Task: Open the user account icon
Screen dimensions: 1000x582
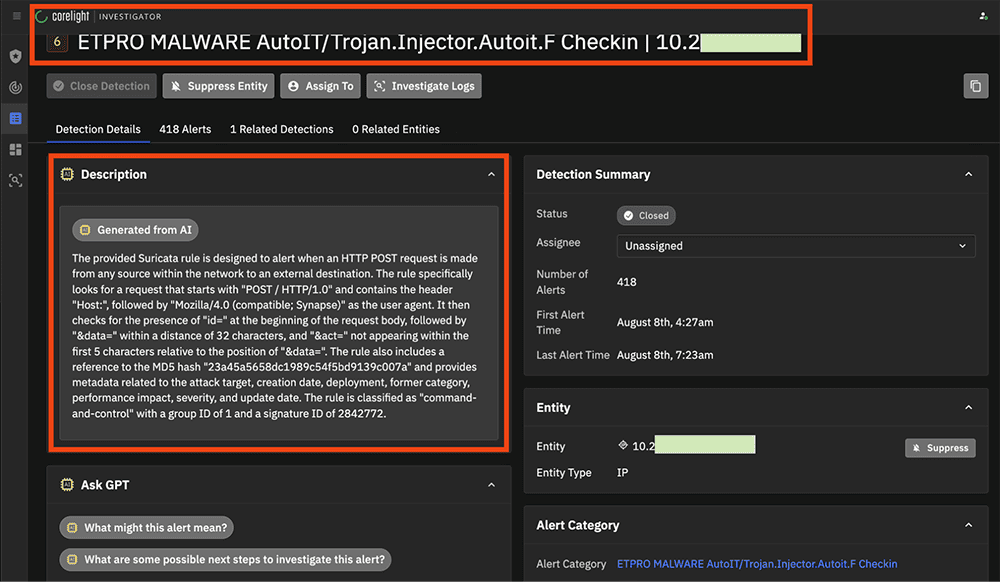Action: (983, 17)
